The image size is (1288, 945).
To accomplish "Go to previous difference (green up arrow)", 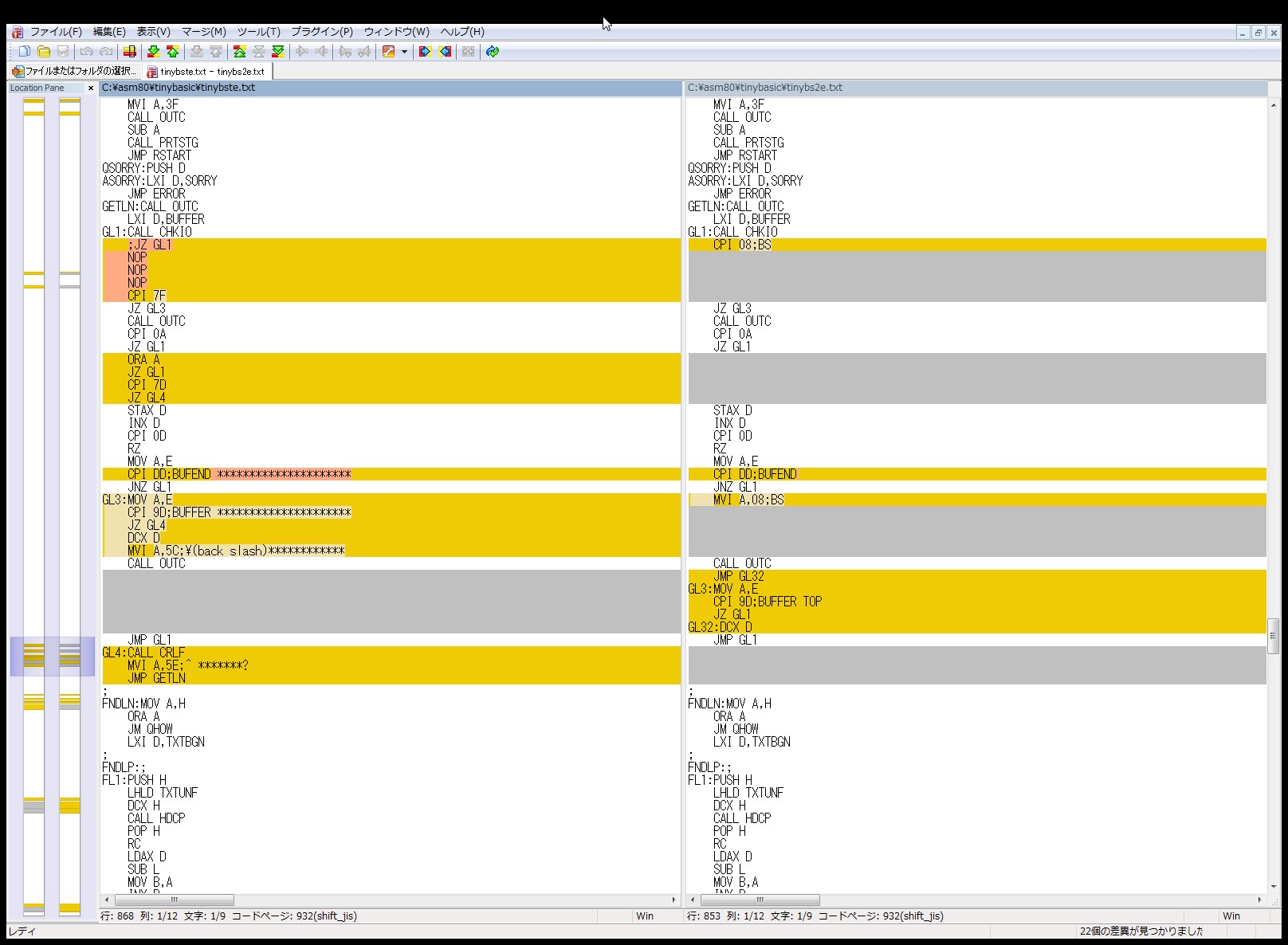I will click(x=172, y=52).
